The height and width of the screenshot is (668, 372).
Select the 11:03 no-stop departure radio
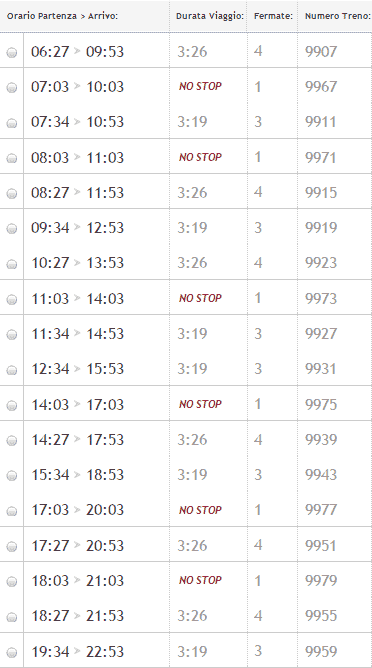pos(12,299)
